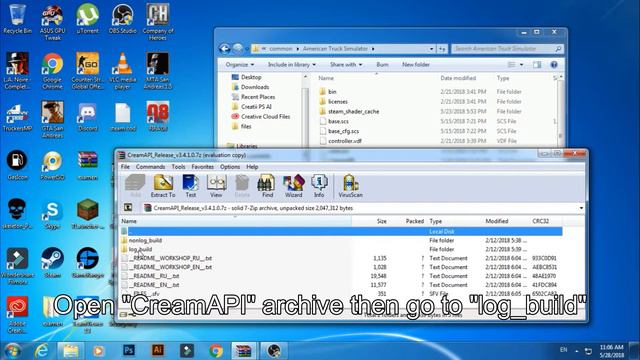Image resolution: width=640 pixels, height=360 pixels.
Task: Click Downloads in Explorer navigation pane
Action: tap(255, 87)
